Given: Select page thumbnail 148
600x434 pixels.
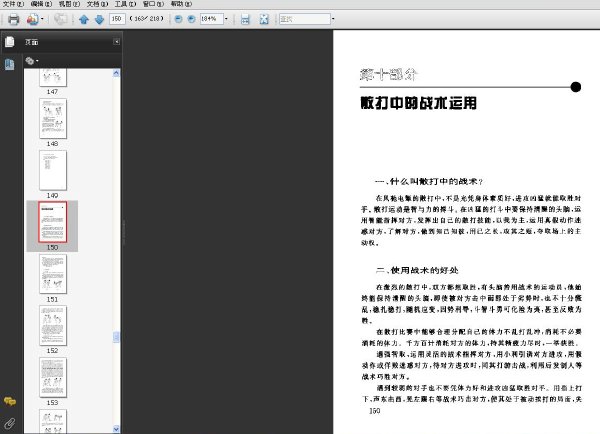Looking at the screenshot, I should tap(53, 118).
